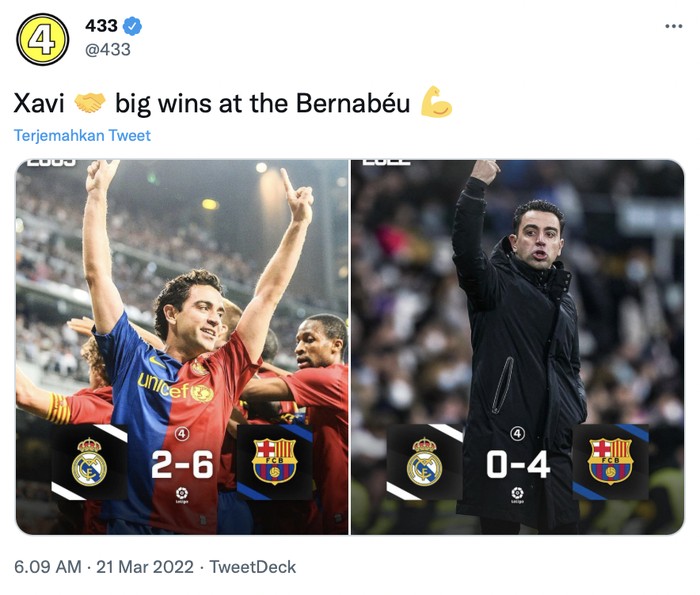This screenshot has height=595, width=700.
Task: Click Terjemahkan Tweet to translate
Action: pyautogui.click(x=82, y=135)
